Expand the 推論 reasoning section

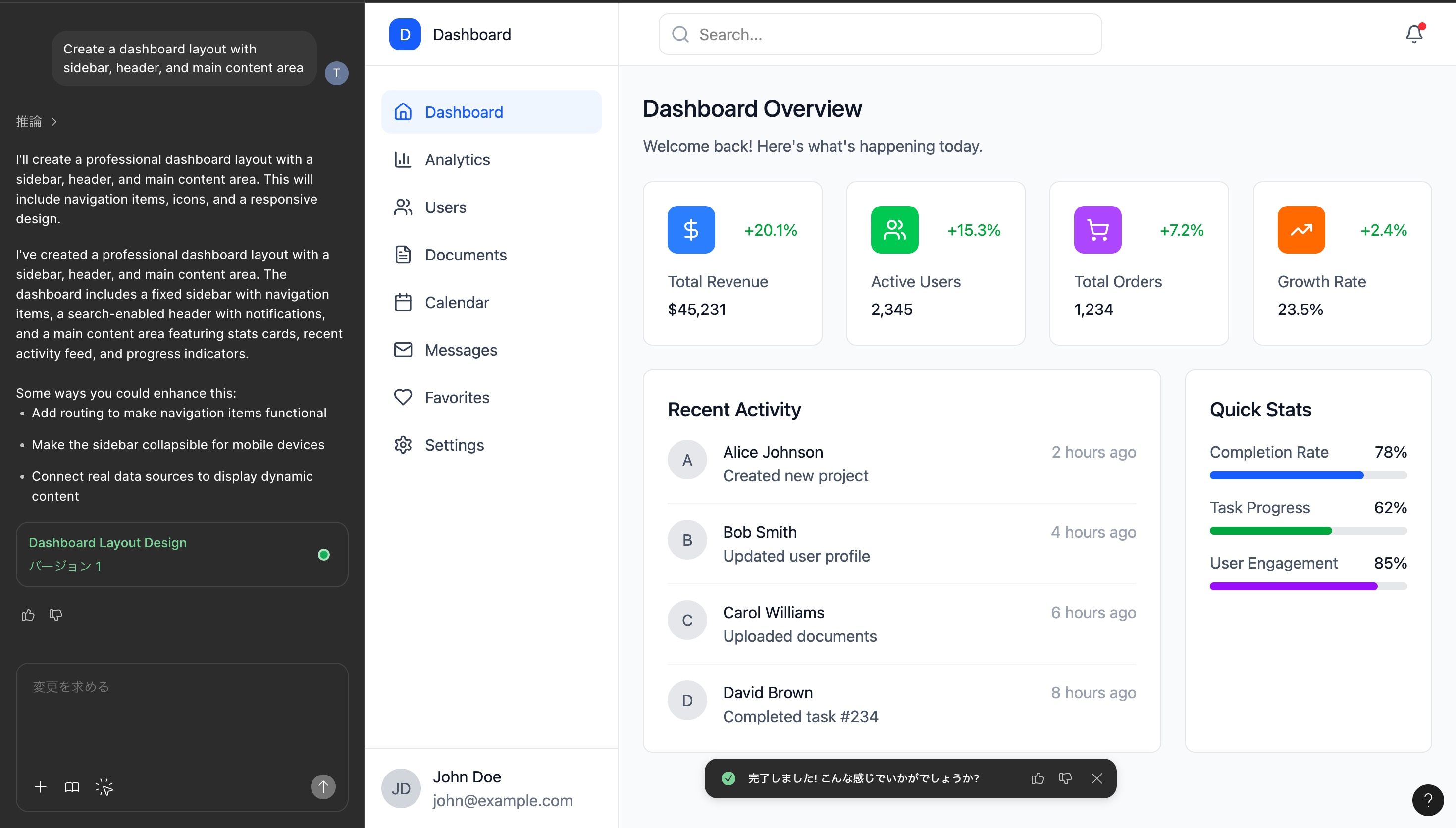point(36,121)
